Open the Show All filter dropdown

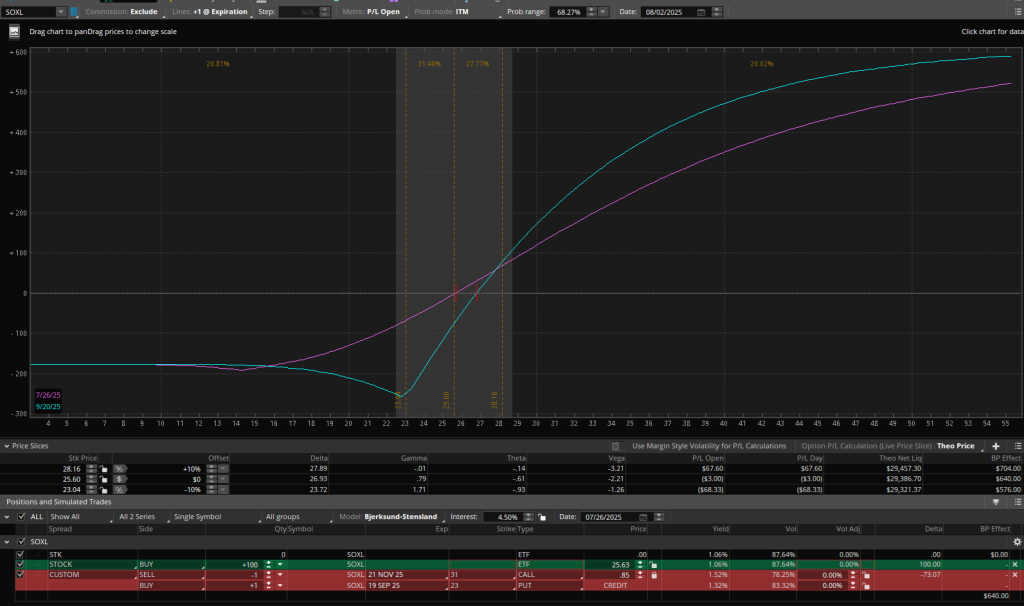coord(80,517)
